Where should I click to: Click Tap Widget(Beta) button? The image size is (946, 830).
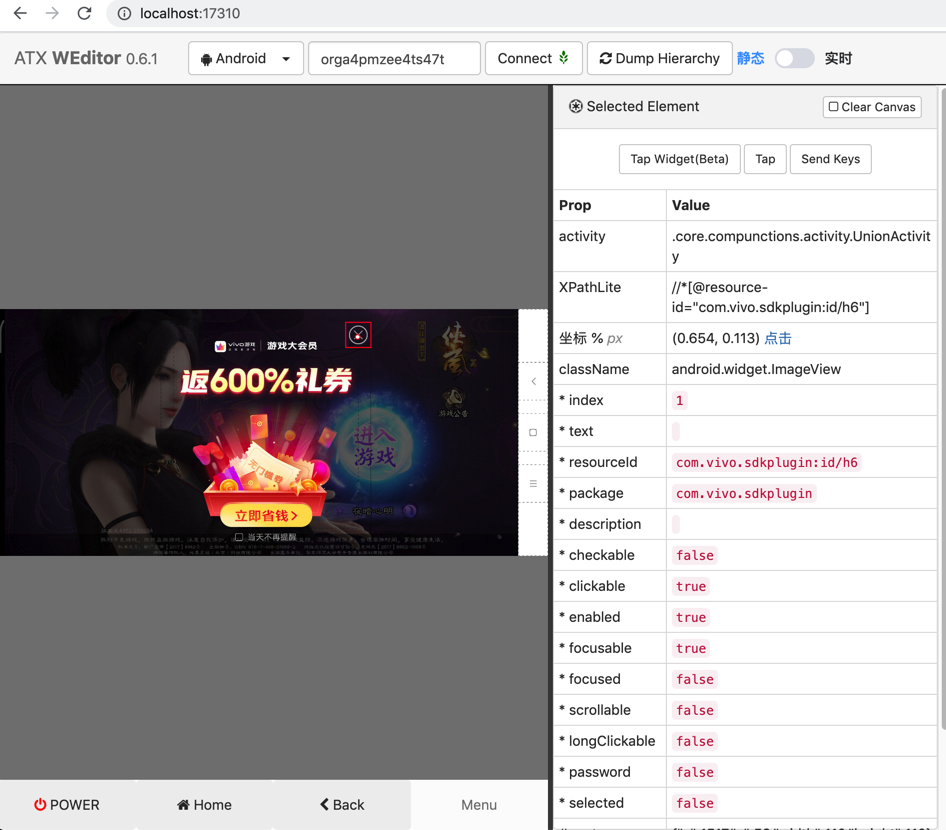[679, 159]
